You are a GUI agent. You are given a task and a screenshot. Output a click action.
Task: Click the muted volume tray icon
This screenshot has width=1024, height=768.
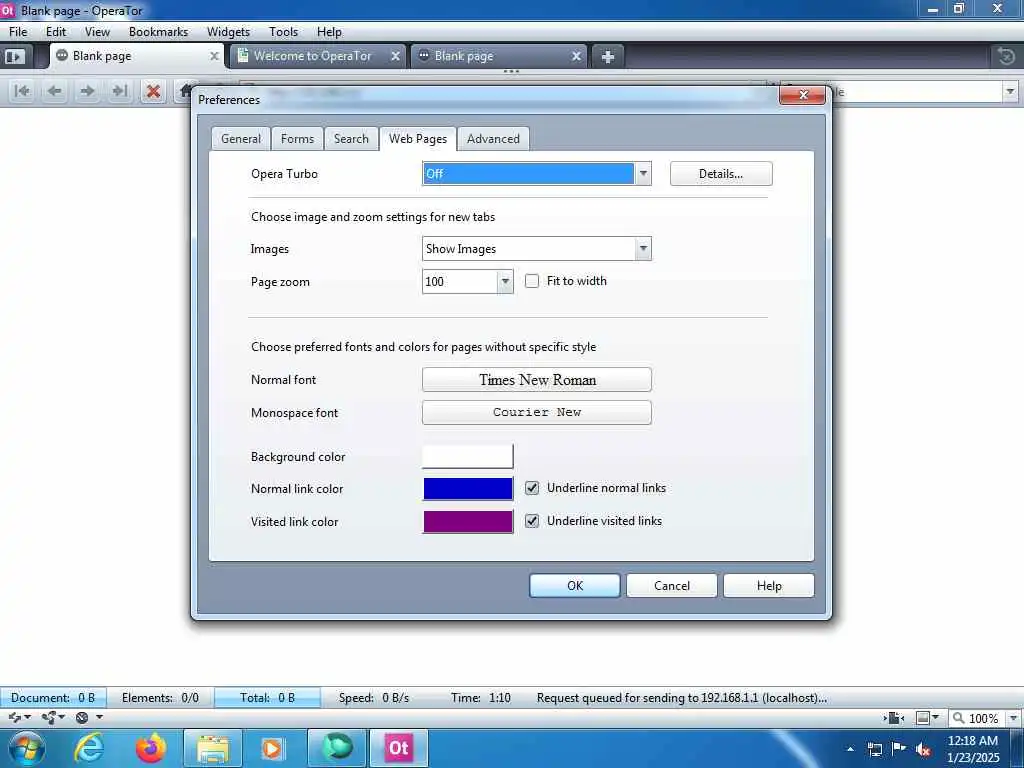click(x=923, y=749)
